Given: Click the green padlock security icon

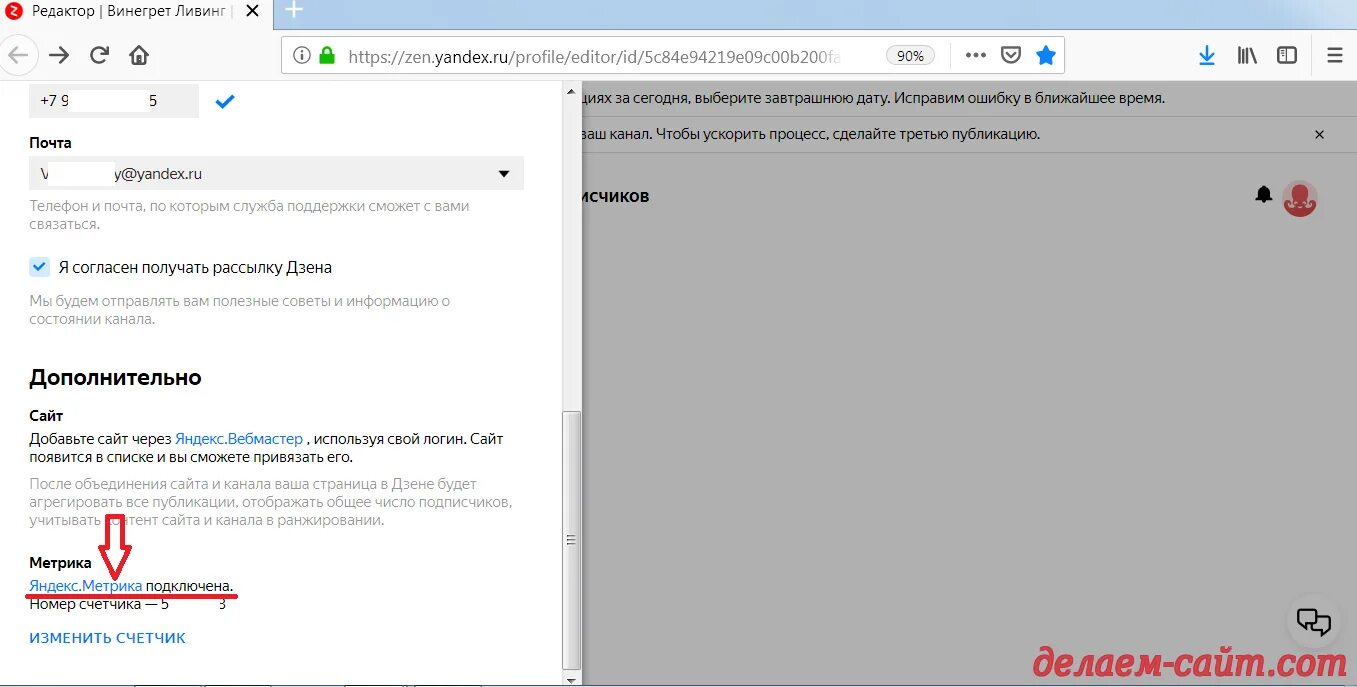Looking at the screenshot, I should click(326, 56).
